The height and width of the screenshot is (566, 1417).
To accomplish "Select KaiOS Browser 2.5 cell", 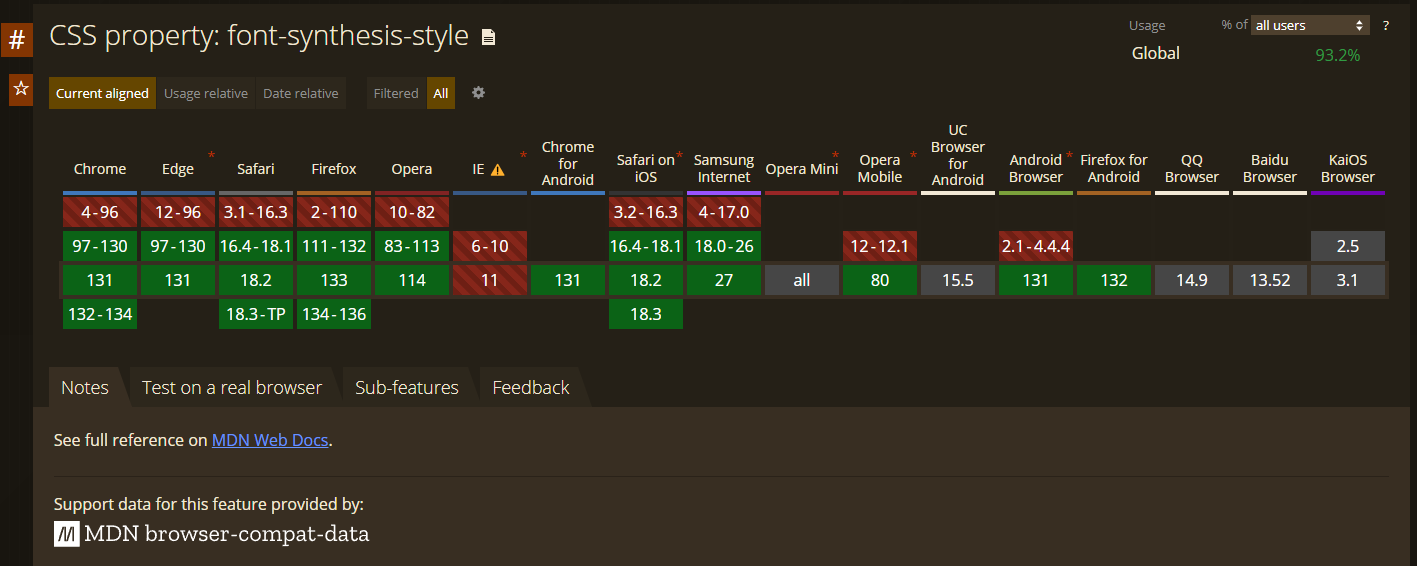I will (1348, 246).
